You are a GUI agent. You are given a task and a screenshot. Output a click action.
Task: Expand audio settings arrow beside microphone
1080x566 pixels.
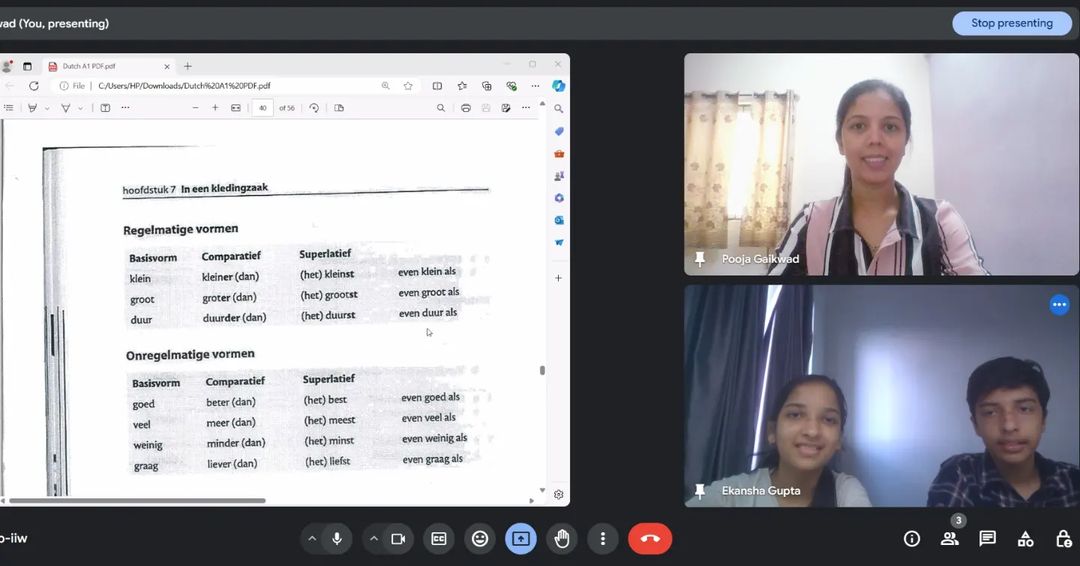(x=312, y=538)
